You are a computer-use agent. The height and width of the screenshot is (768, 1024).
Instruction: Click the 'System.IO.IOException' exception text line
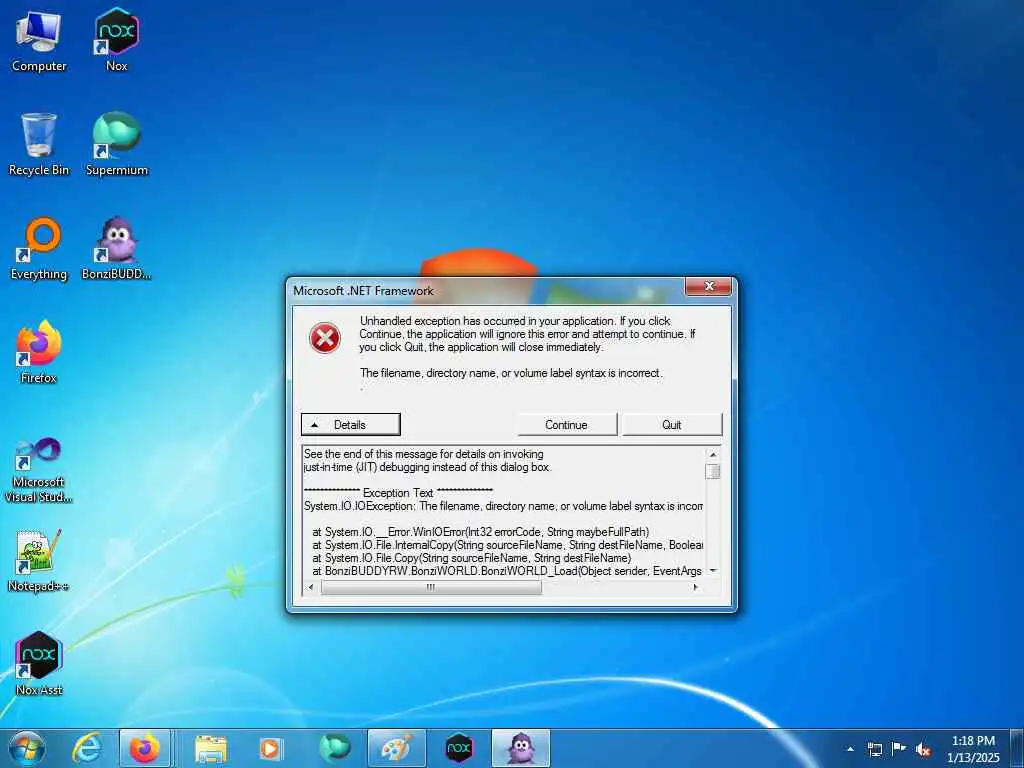click(x=504, y=506)
